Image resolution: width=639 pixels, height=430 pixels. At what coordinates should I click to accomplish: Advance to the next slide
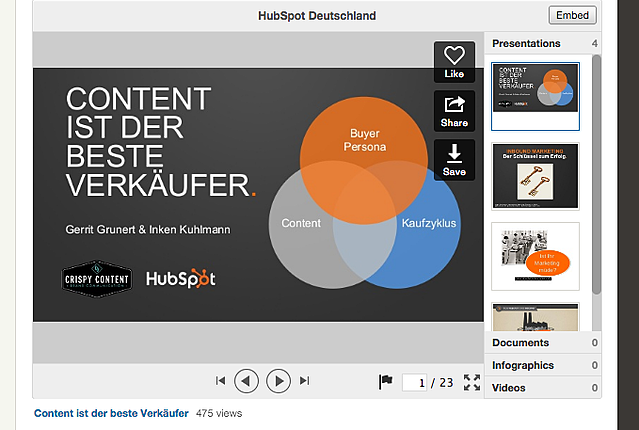point(278,381)
